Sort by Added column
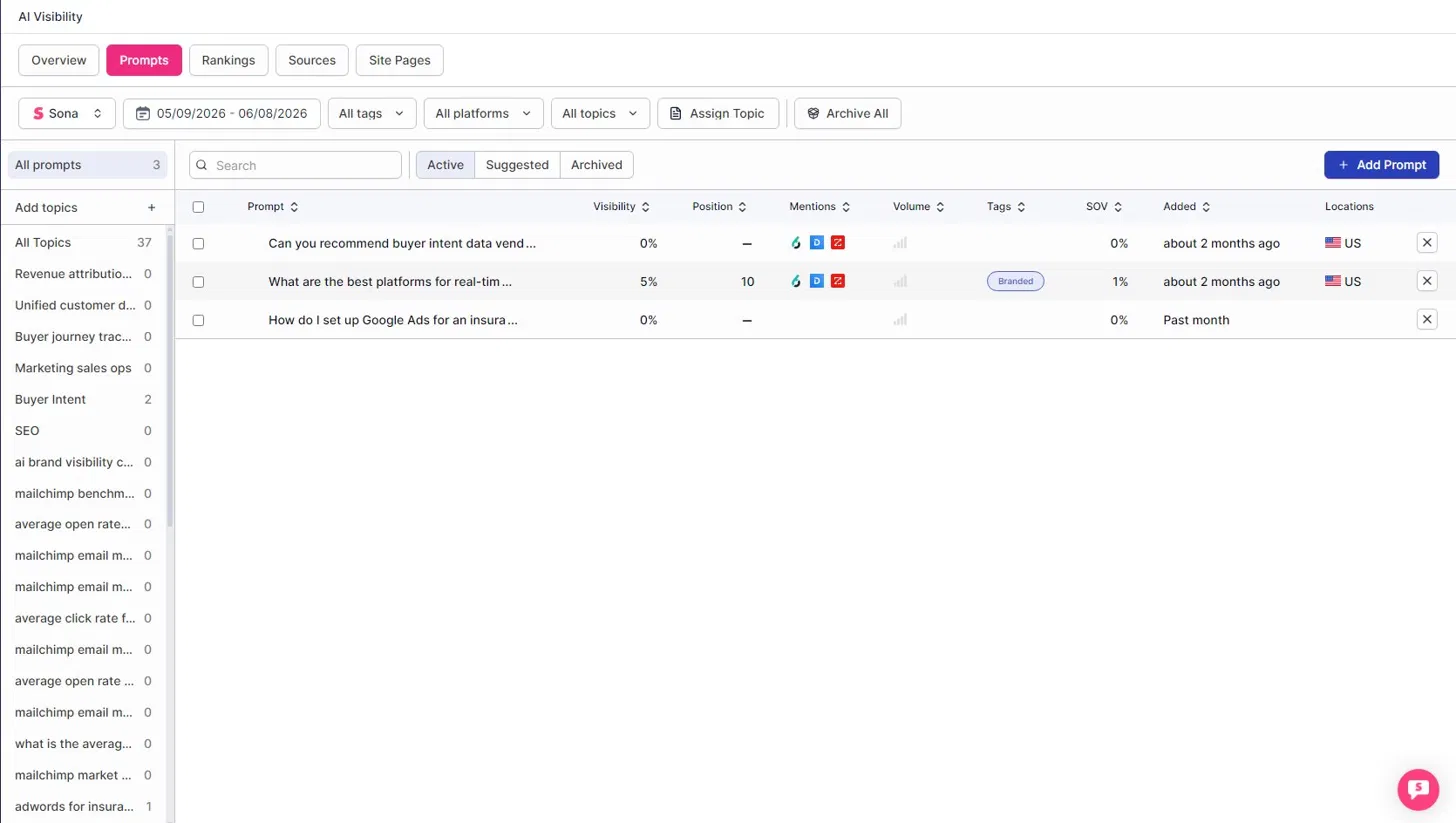 pyautogui.click(x=1187, y=207)
